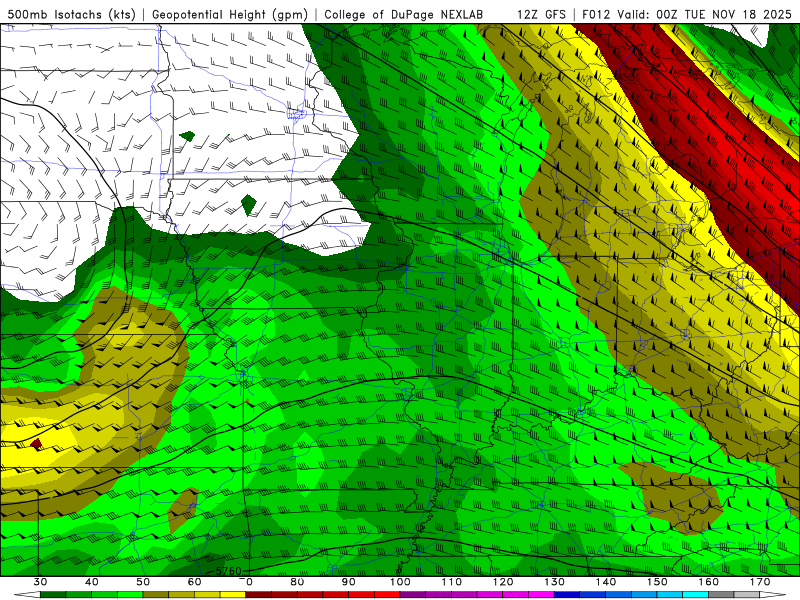Select the dark gray legend swatch at 160

click(721, 595)
